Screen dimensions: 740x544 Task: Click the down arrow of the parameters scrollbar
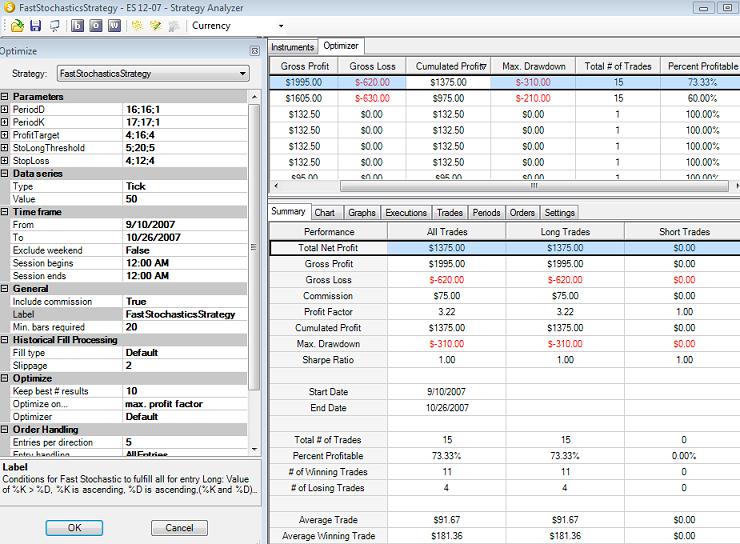(x=254, y=449)
